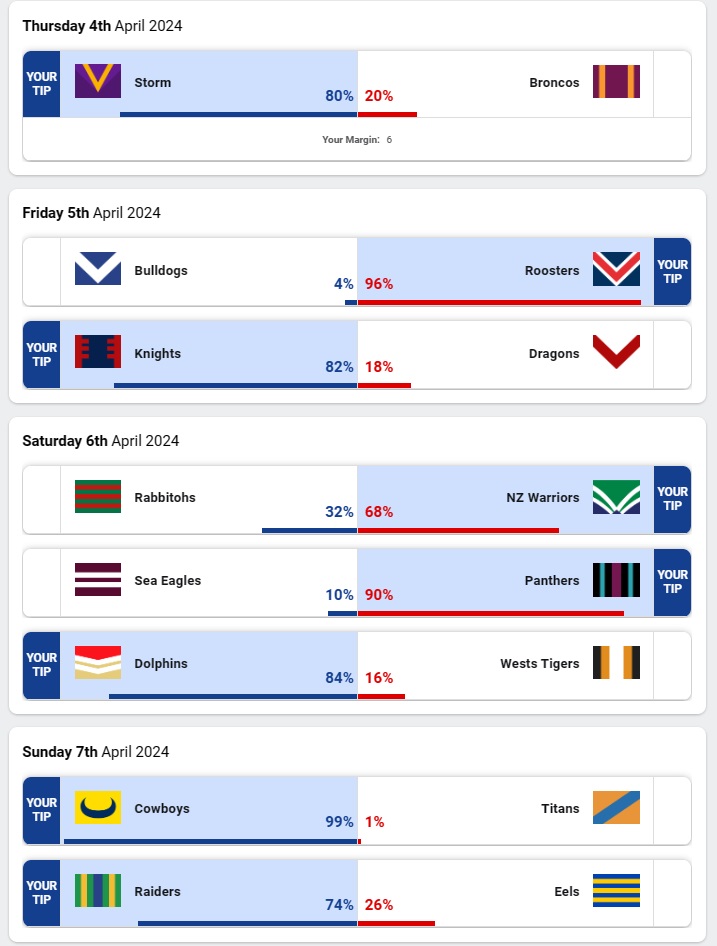Screen dimensions: 717x946
Task: Click the Broncos team logo
Action: click(616, 81)
